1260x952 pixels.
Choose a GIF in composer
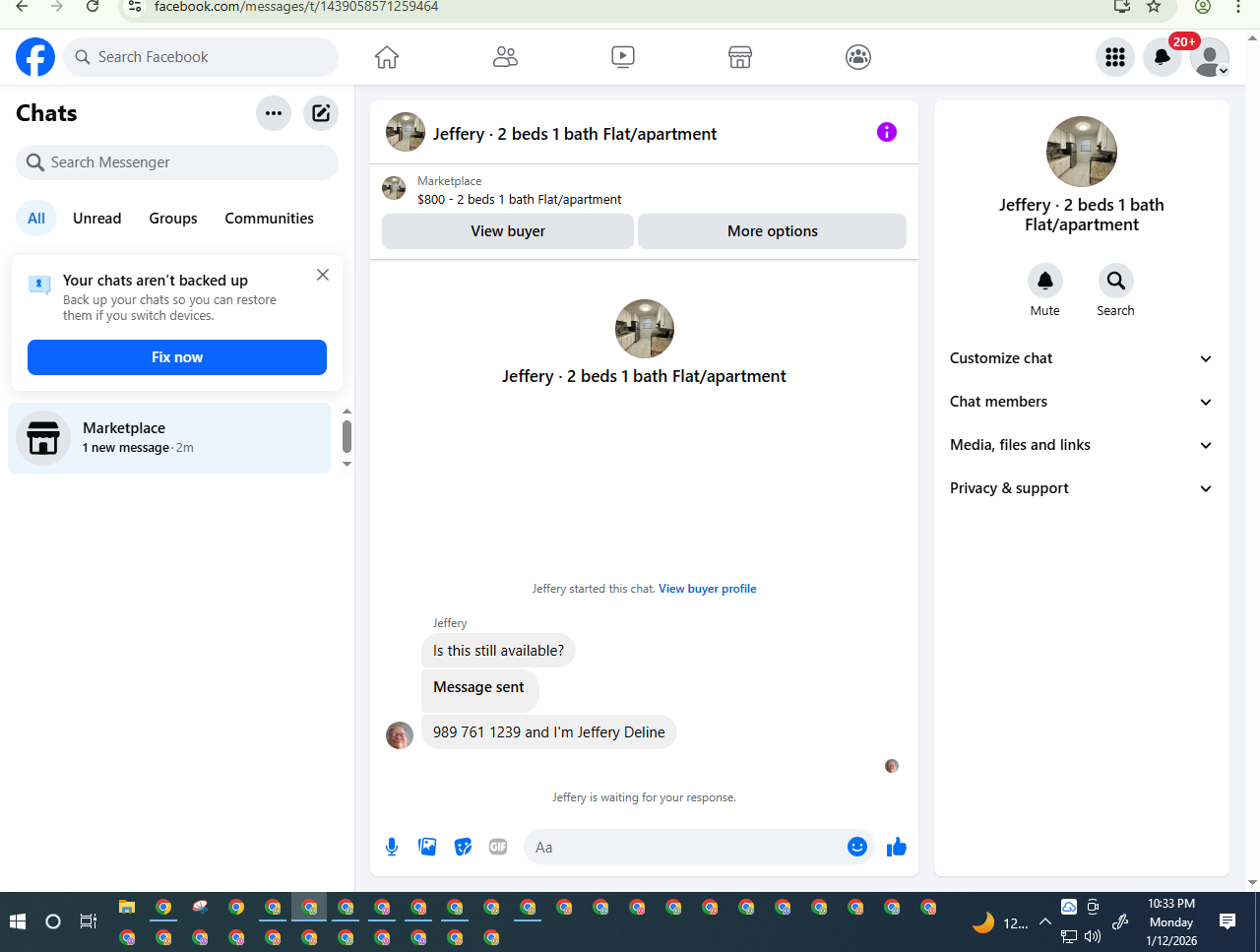click(498, 847)
